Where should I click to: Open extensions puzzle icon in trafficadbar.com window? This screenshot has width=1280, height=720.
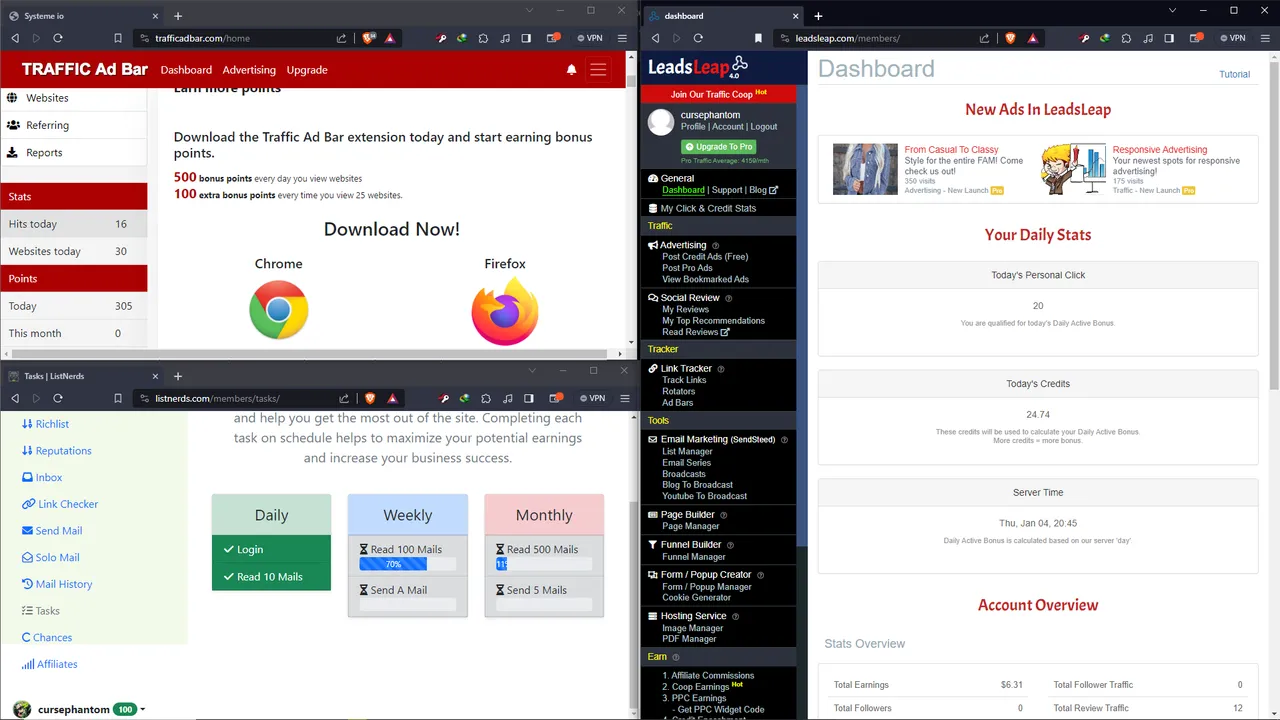(483, 38)
